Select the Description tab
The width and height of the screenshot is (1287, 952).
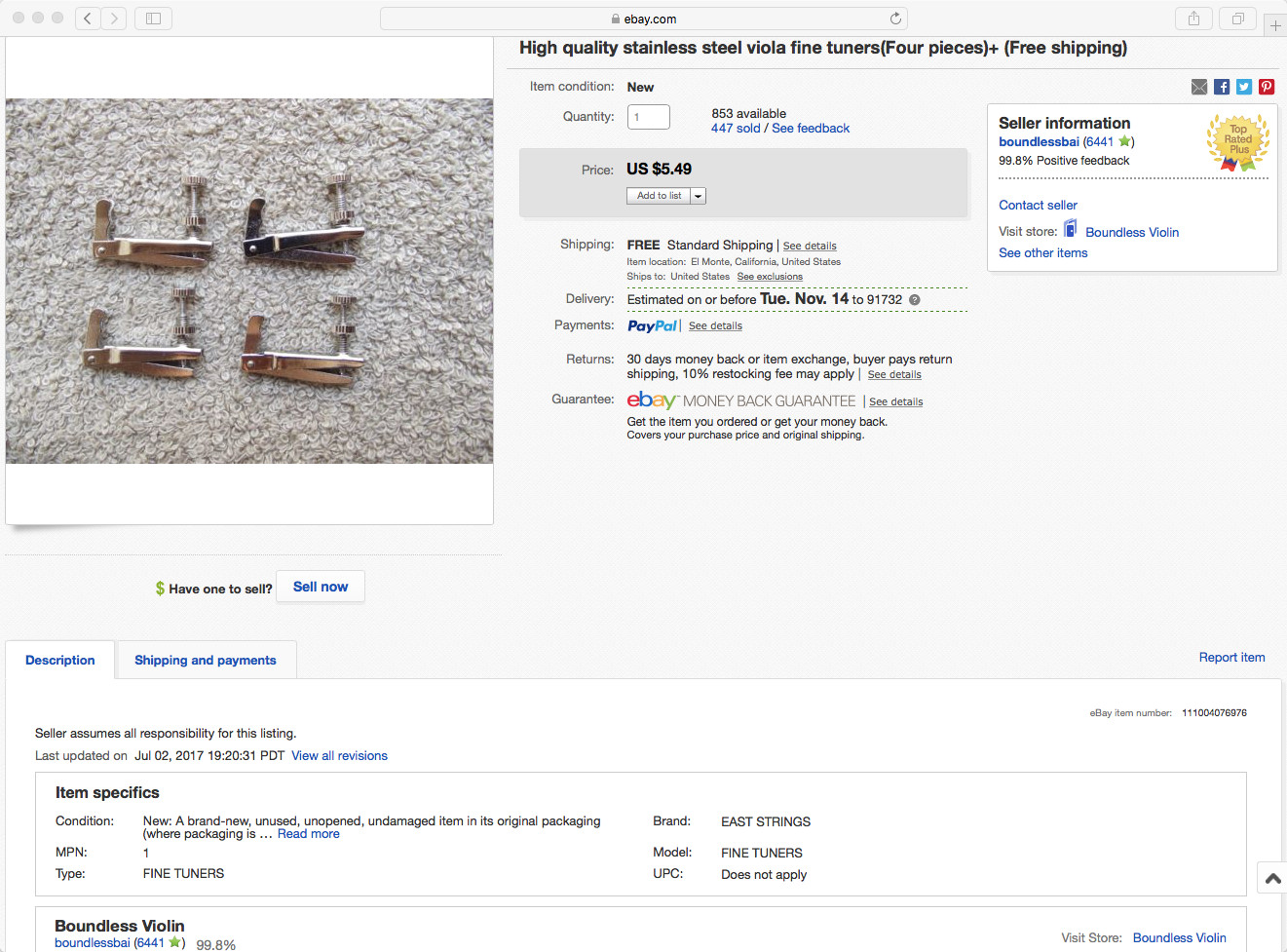tap(60, 660)
